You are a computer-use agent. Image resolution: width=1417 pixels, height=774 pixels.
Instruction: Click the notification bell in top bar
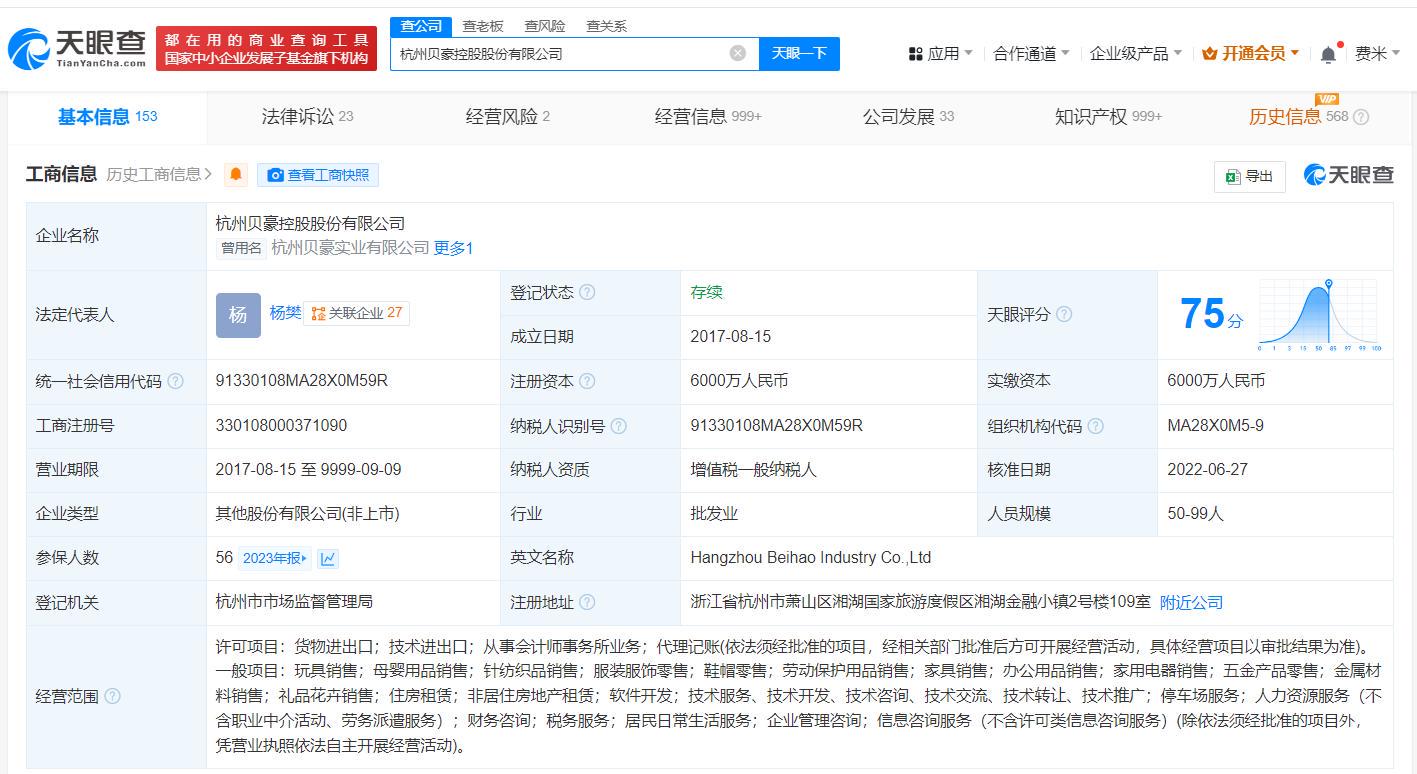pyautogui.click(x=1328, y=54)
